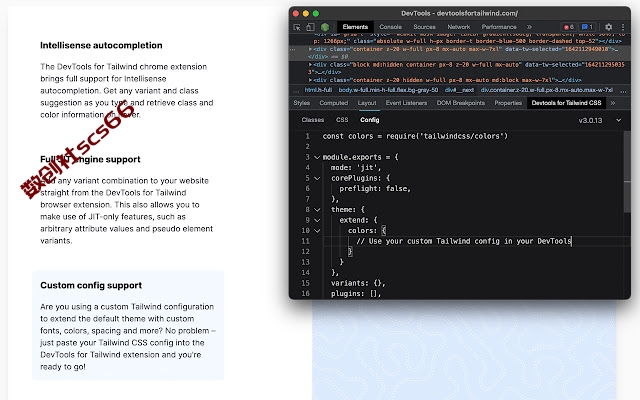Click line number 1 in gutter
This screenshot has height=400, width=640.
[307, 136]
